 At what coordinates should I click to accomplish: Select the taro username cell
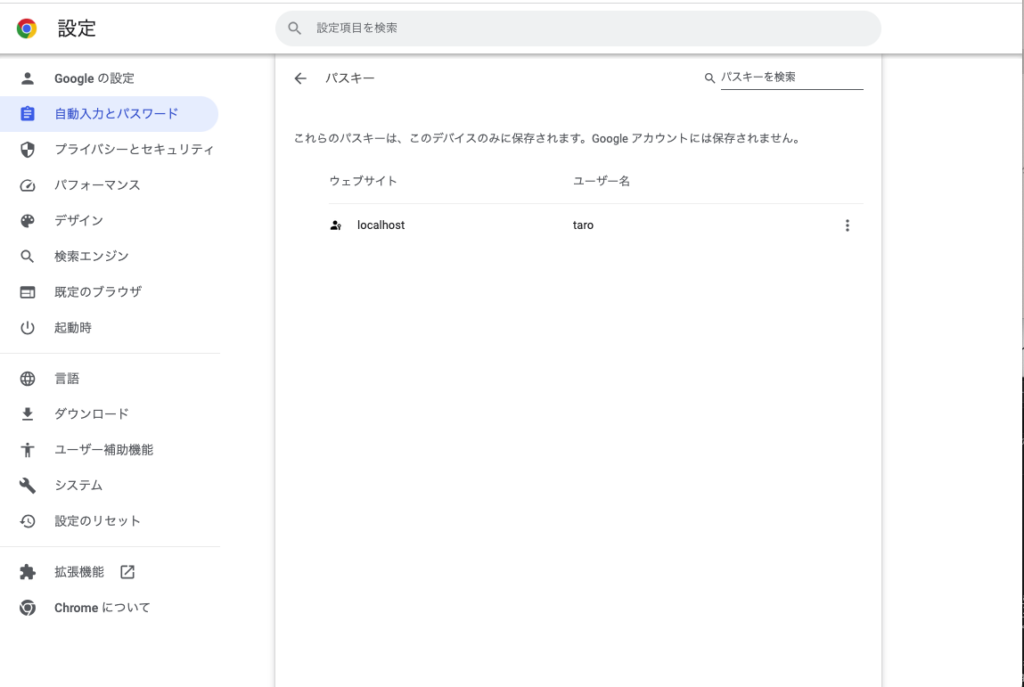pyautogui.click(x=583, y=225)
